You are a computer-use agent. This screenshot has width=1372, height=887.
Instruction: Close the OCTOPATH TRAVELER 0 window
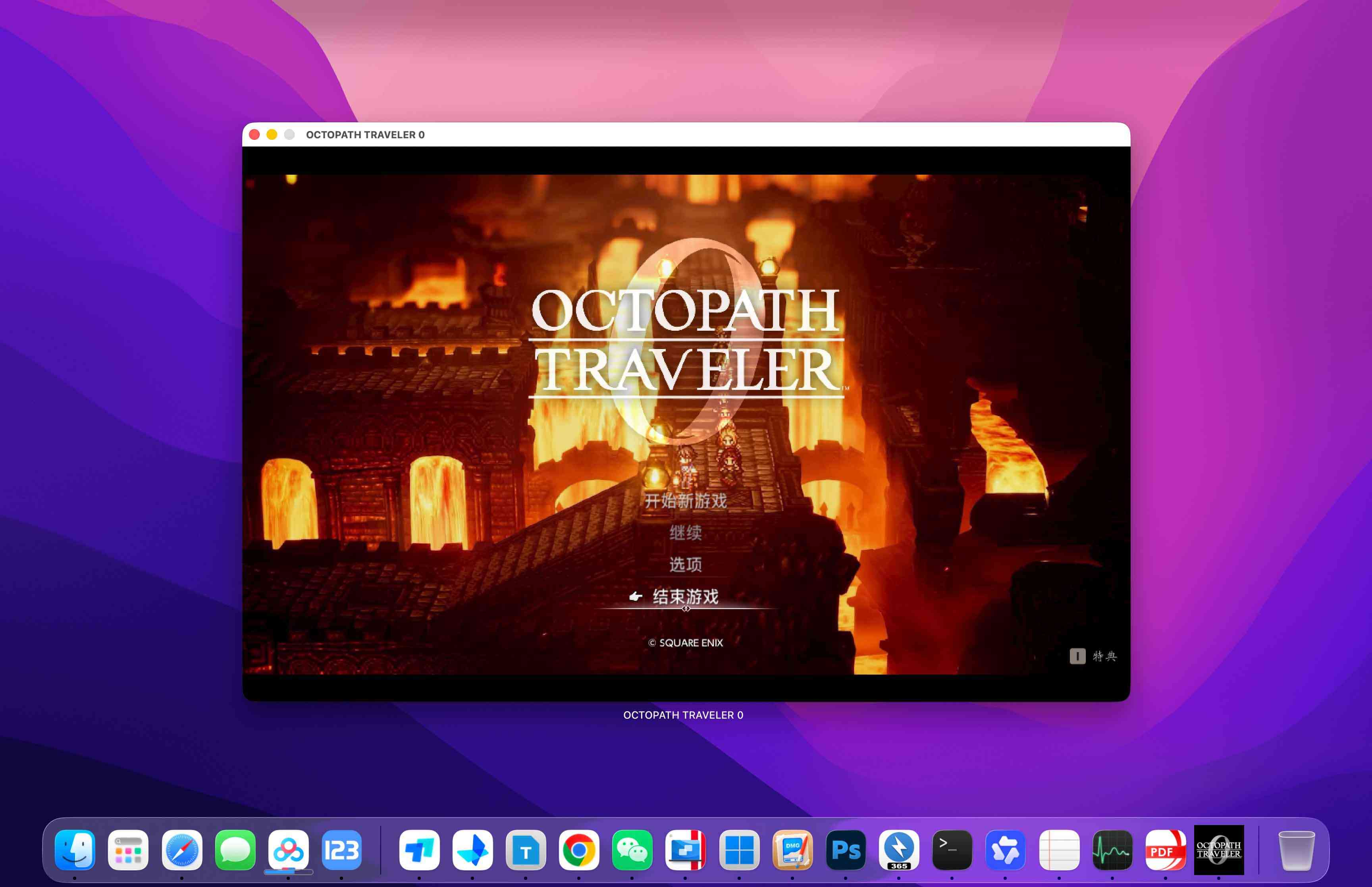tap(254, 135)
